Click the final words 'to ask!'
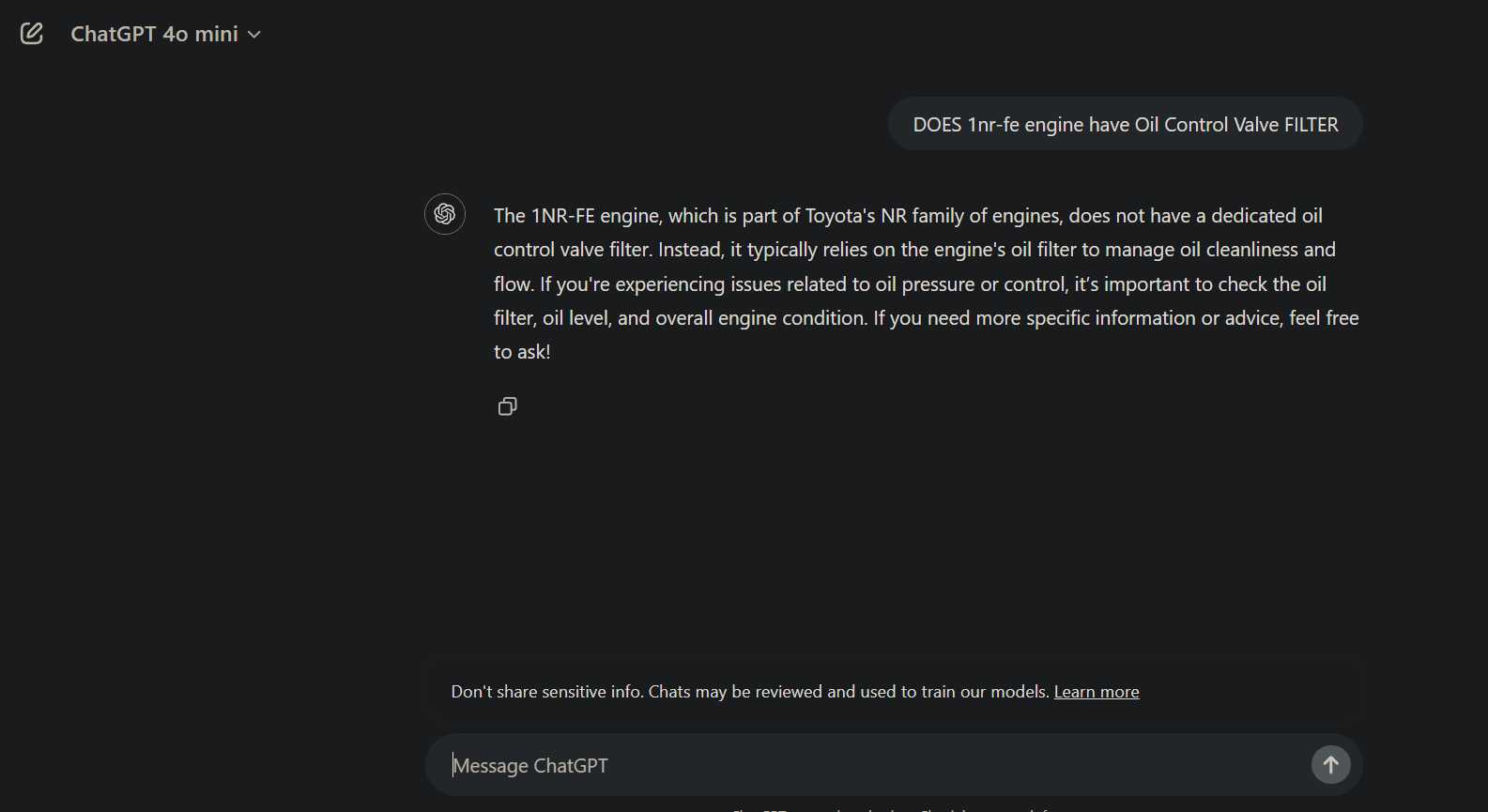Viewport: 1488px width, 812px height. pyautogui.click(x=522, y=352)
